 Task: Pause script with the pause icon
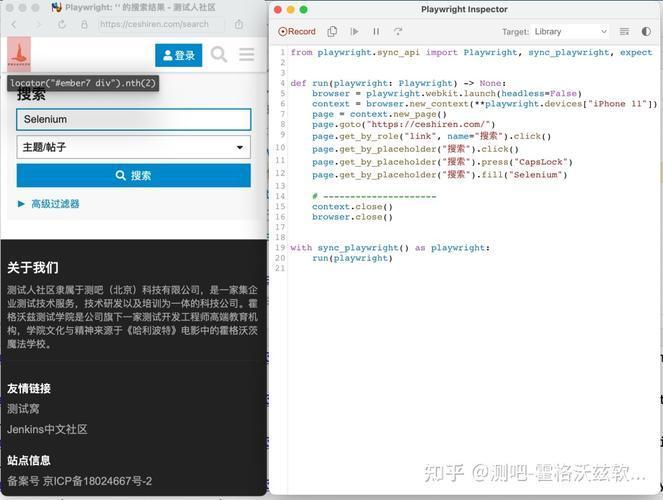coord(376,32)
